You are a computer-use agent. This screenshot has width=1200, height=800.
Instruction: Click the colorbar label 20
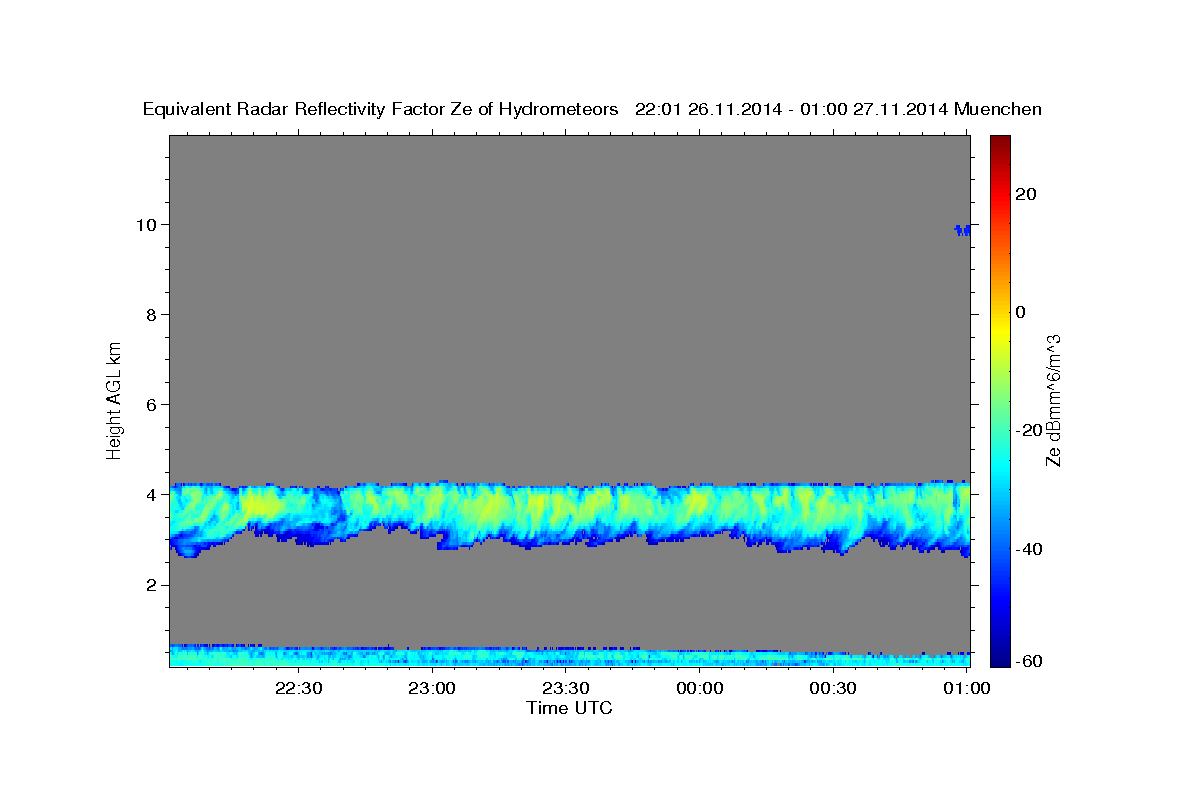click(x=1027, y=194)
